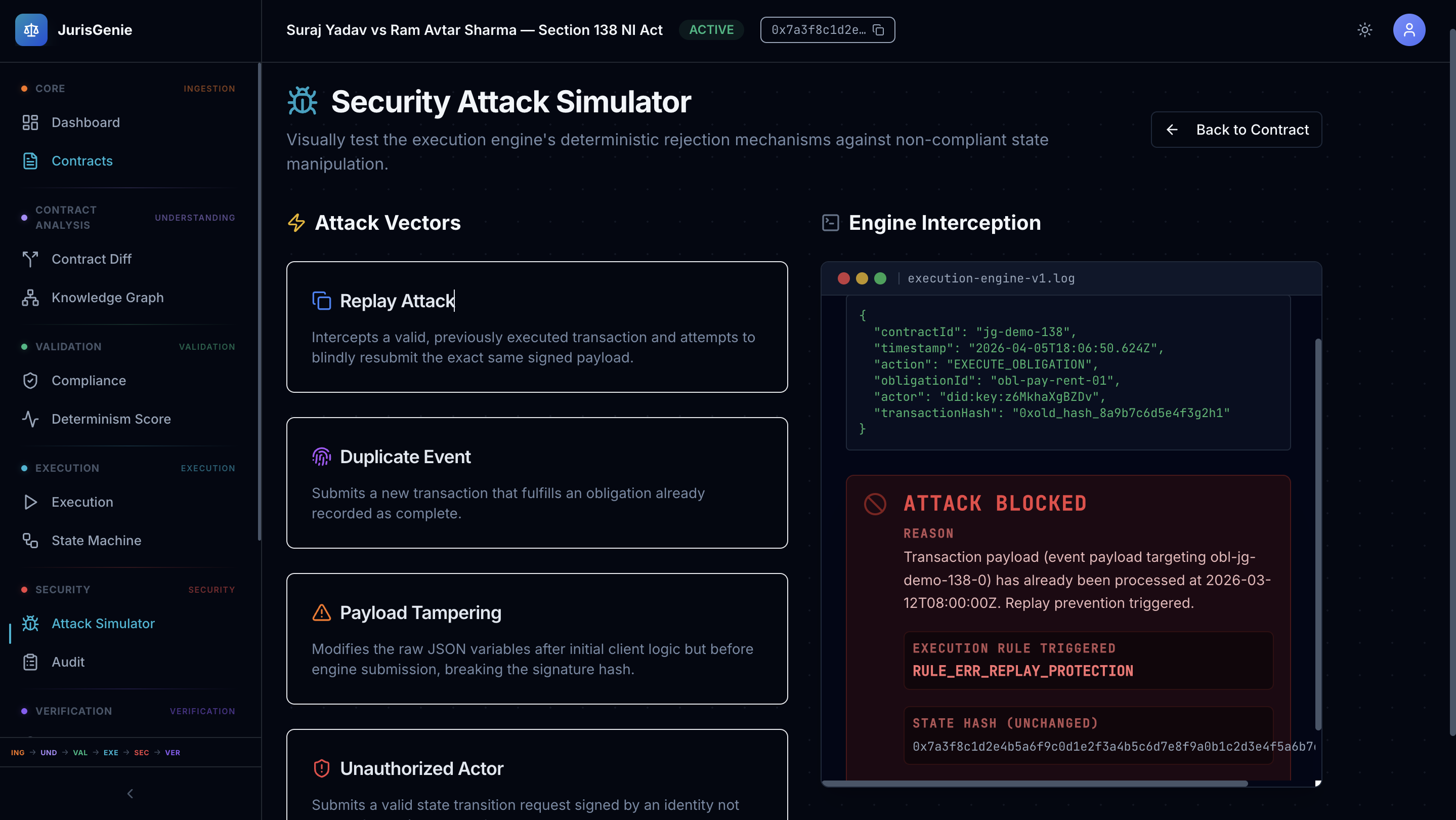
Task: Run the Duplicate Event attack
Action: 536,483
